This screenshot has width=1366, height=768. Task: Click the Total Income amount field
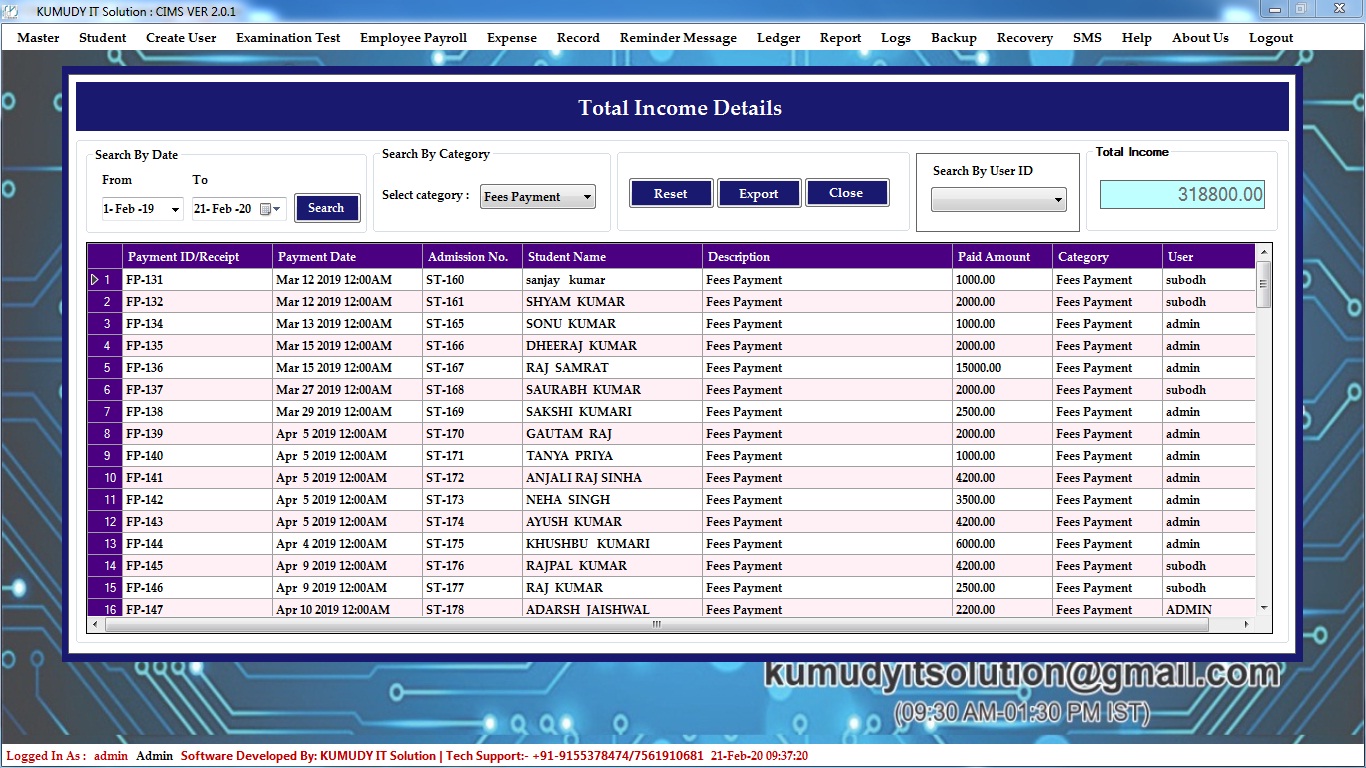pos(1182,194)
